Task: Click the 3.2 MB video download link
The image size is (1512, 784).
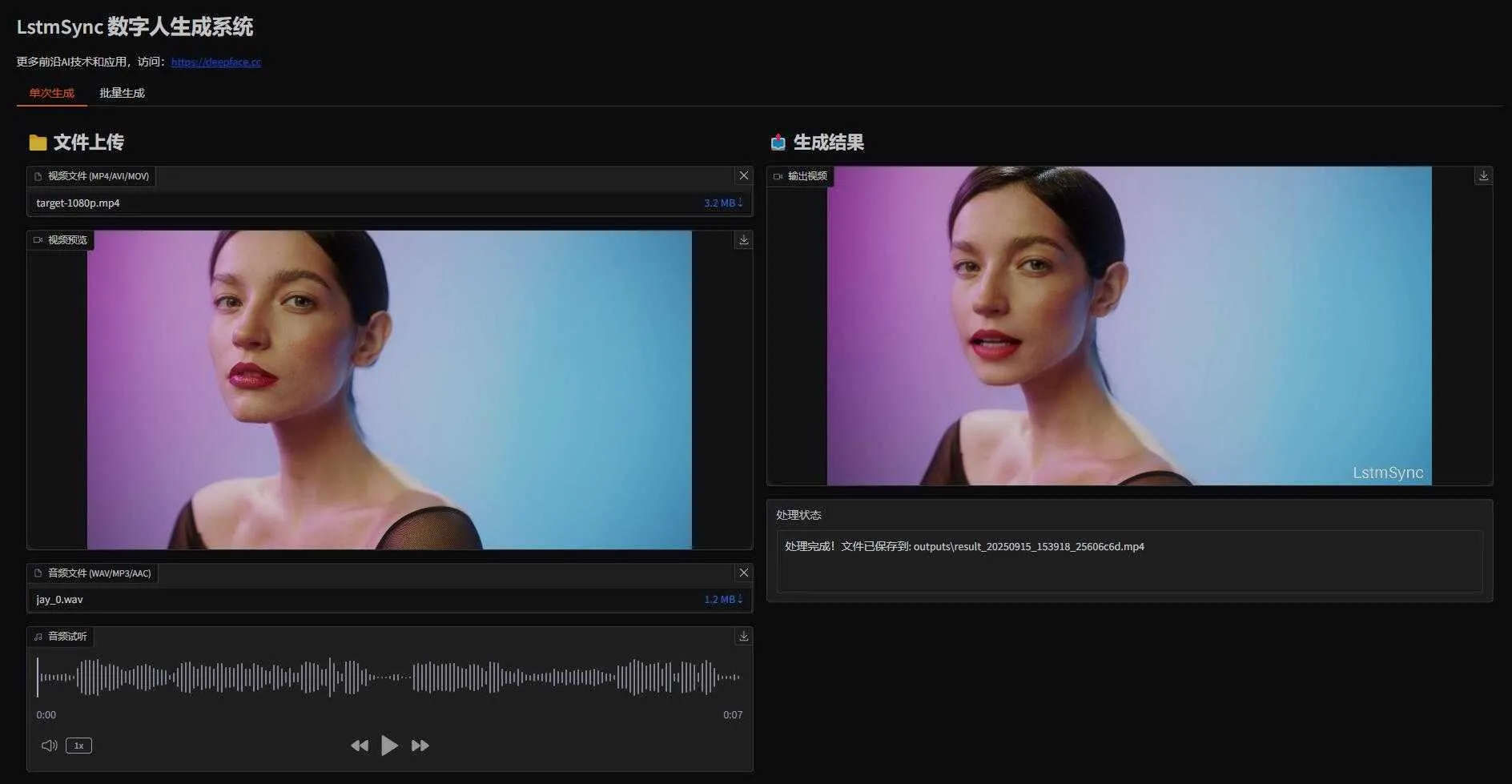Action: 722,203
